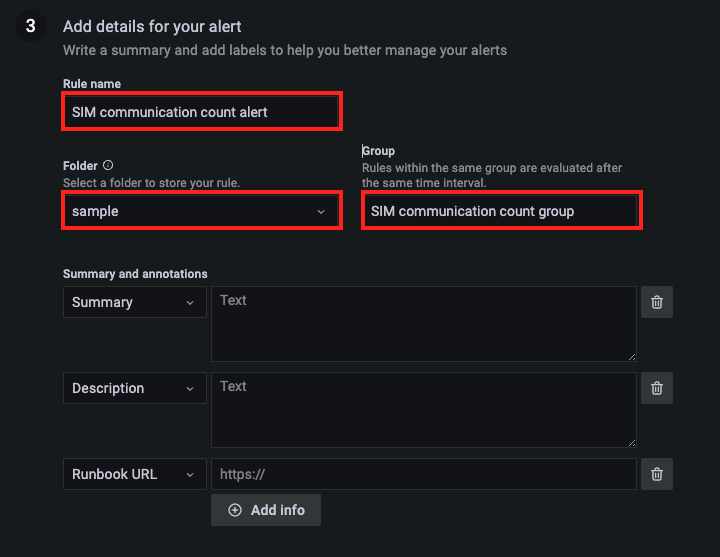This screenshot has width=720, height=557.
Task: Click into the Summary text area
Action: tap(424, 324)
